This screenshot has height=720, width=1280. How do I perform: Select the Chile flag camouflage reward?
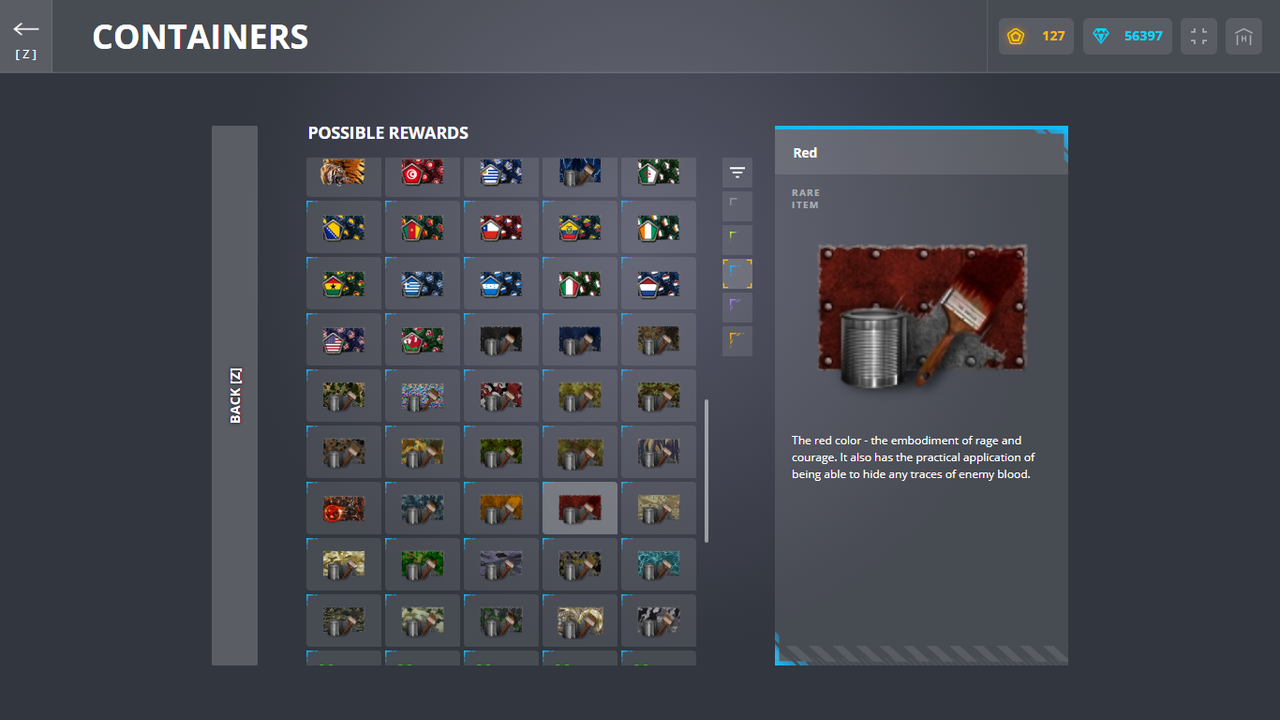[x=500, y=227]
